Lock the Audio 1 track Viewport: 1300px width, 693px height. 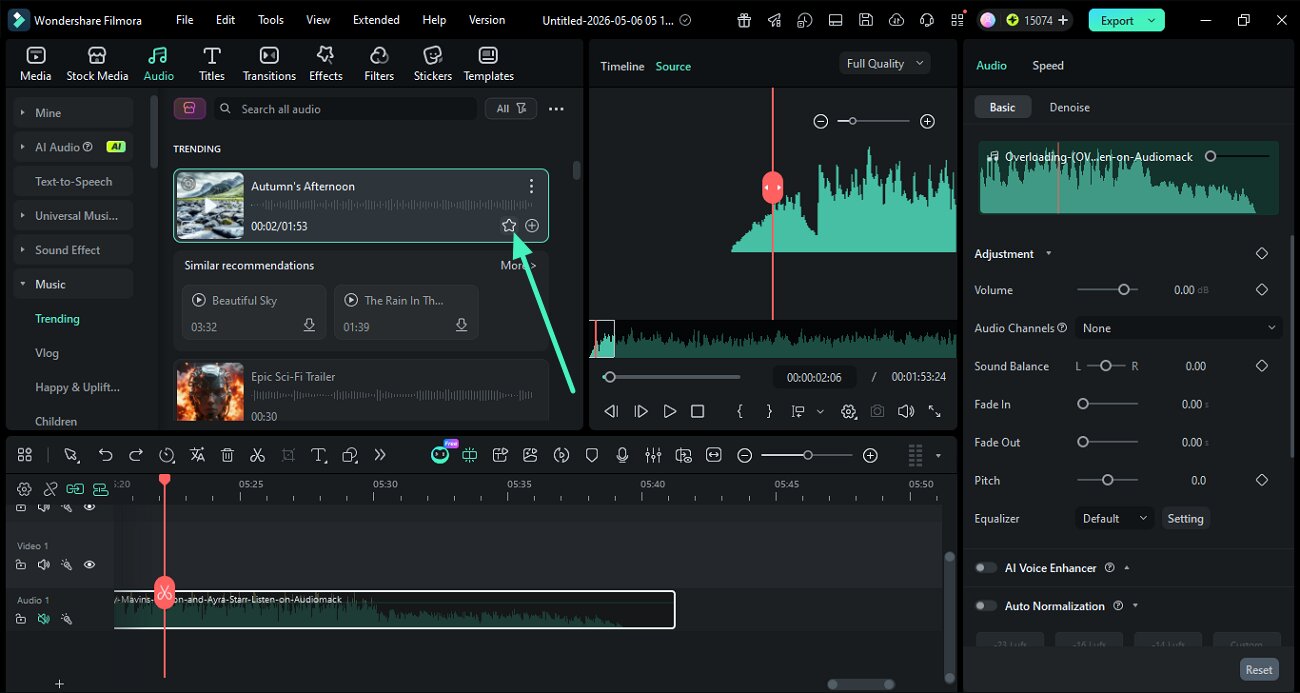point(21,619)
